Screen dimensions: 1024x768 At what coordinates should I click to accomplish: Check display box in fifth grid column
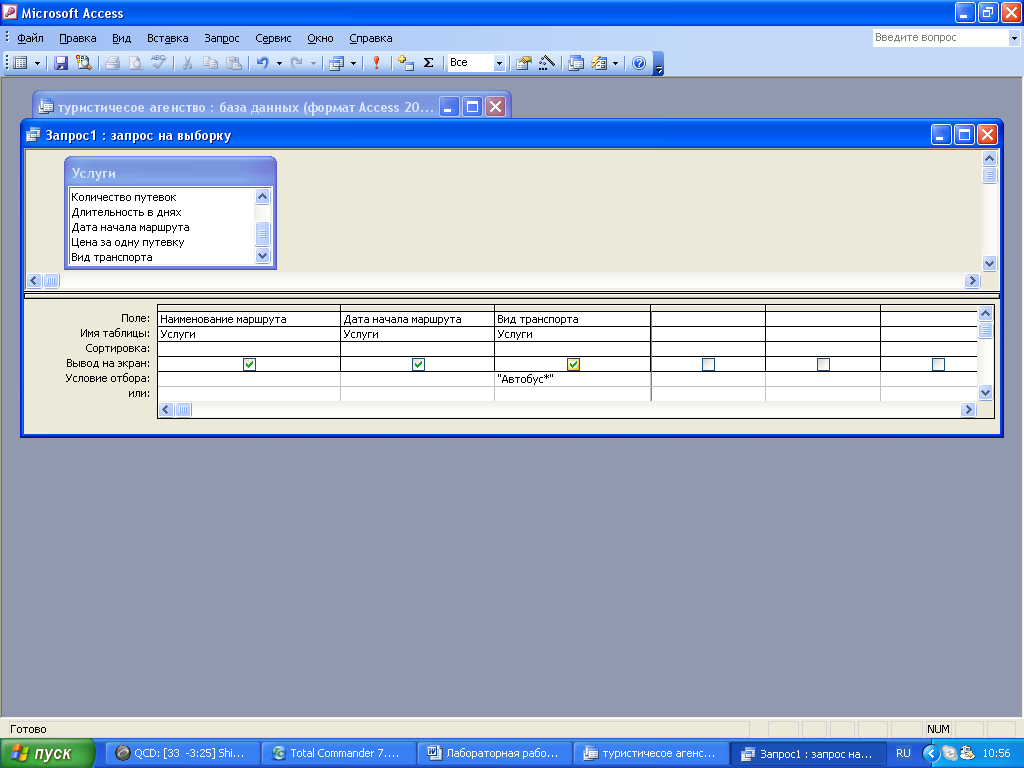(x=824, y=364)
